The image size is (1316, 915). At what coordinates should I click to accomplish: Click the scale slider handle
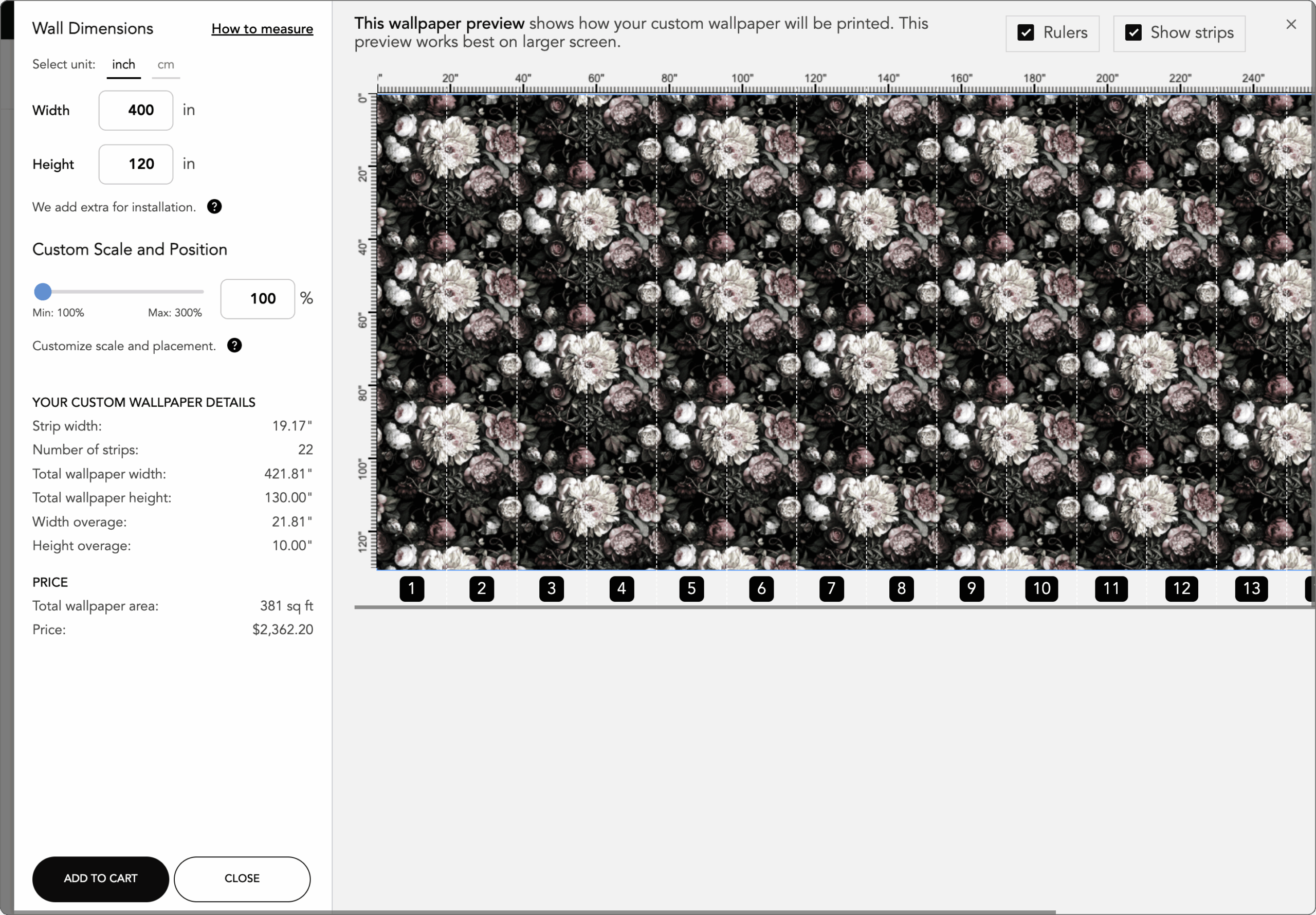click(x=43, y=292)
